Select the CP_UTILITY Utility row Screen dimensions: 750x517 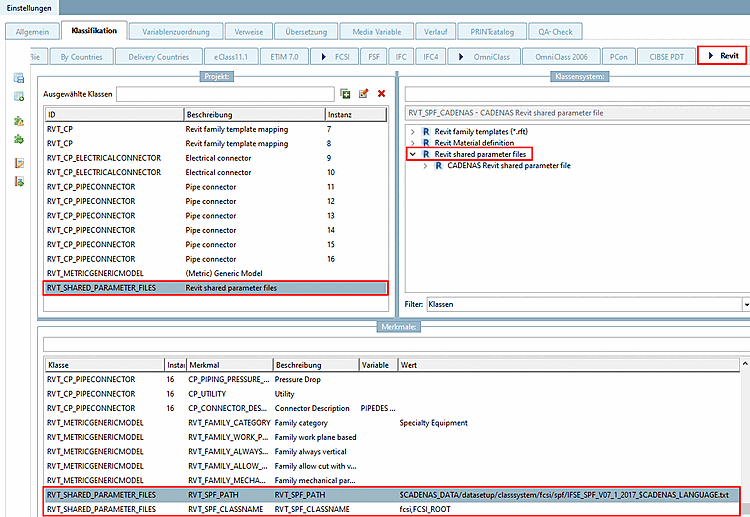click(x=392, y=394)
